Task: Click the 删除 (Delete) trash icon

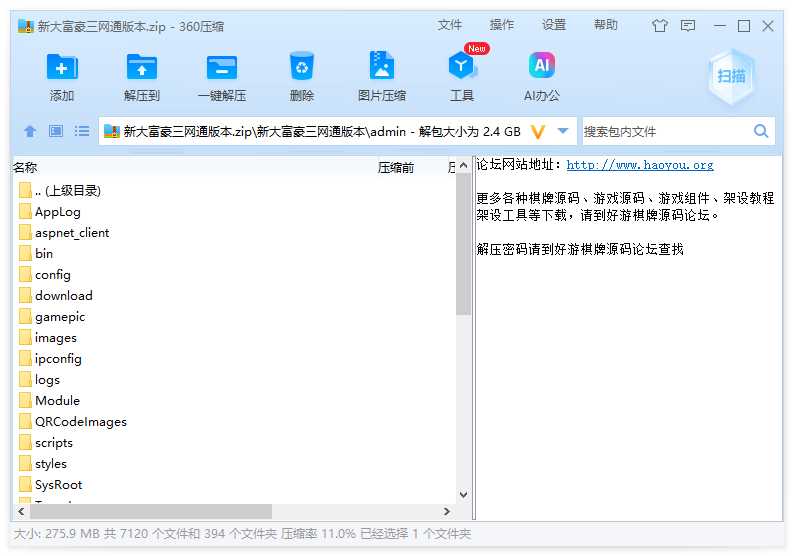Action: (x=302, y=66)
